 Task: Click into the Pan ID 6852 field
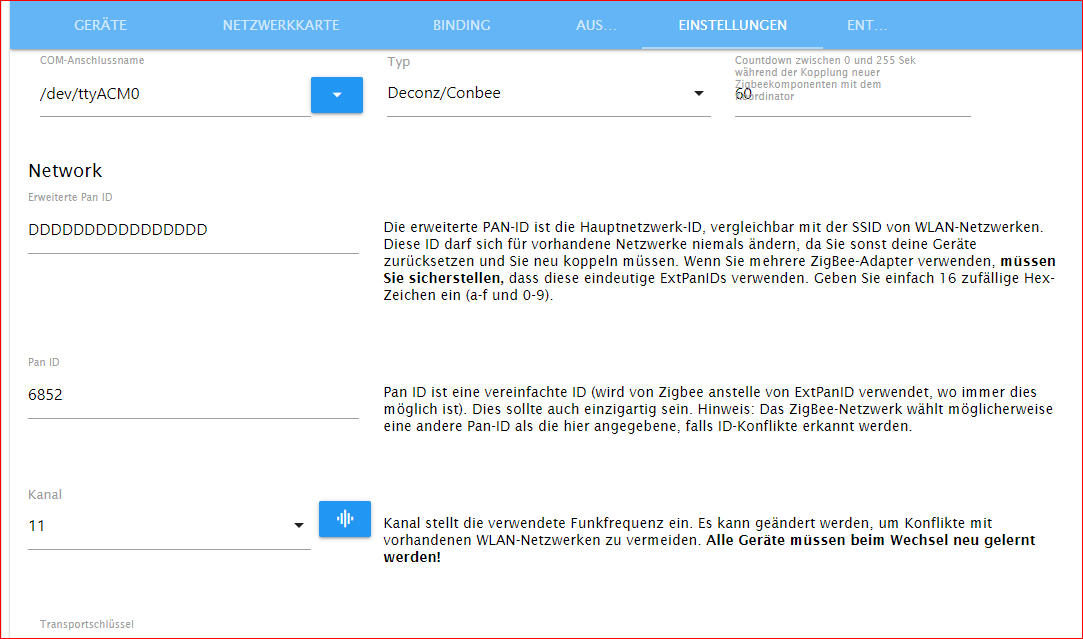(193, 395)
